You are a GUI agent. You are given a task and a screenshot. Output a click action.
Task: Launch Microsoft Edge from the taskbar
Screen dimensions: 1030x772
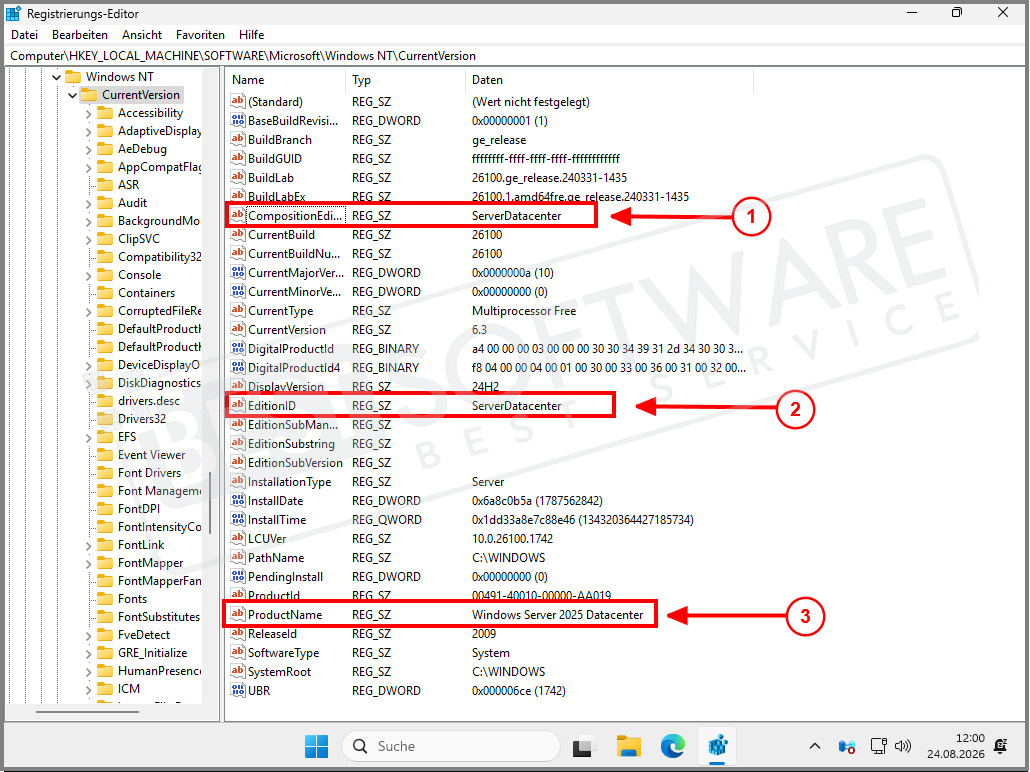pyautogui.click(x=673, y=746)
